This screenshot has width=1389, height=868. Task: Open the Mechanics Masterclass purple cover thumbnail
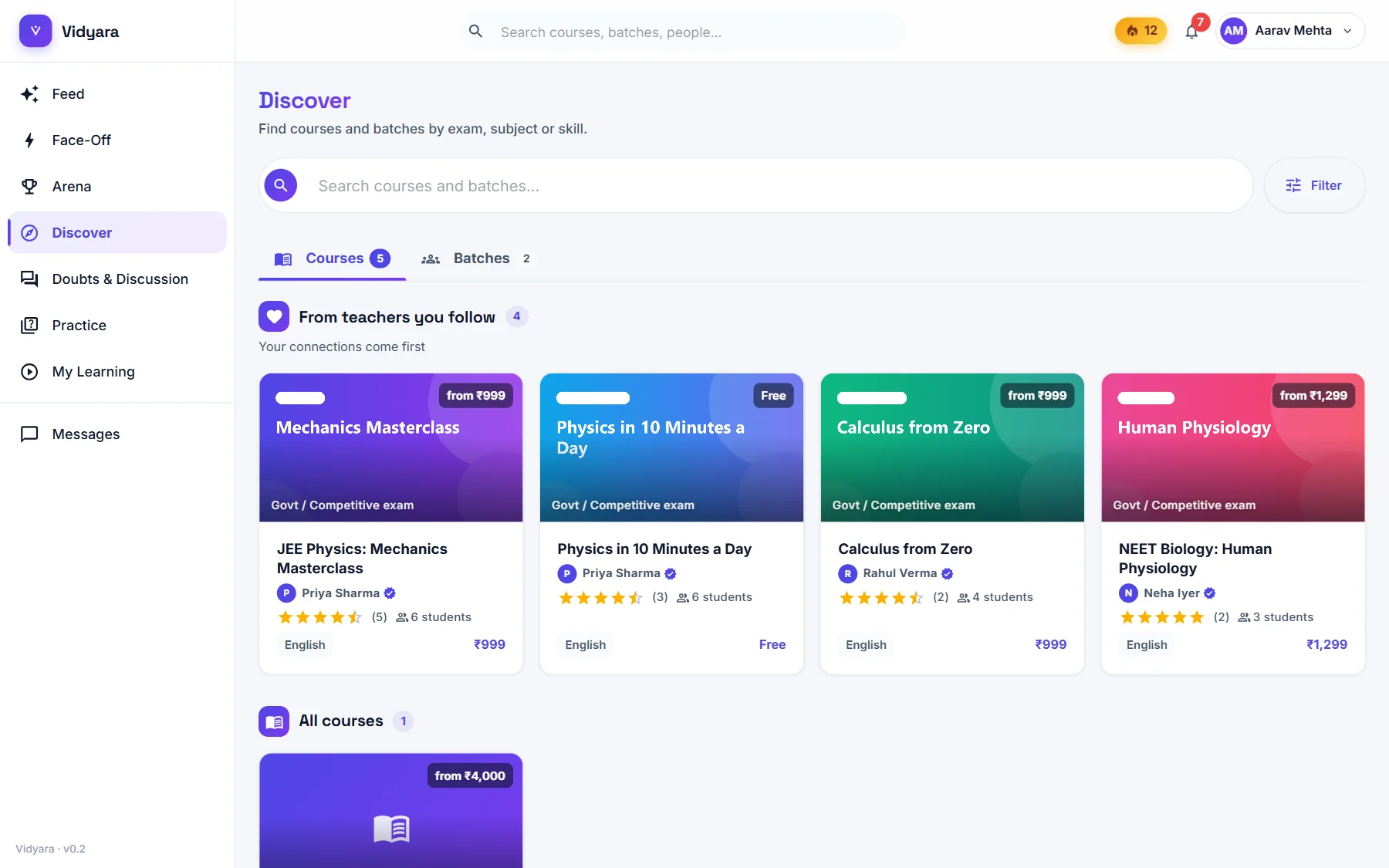click(391, 448)
